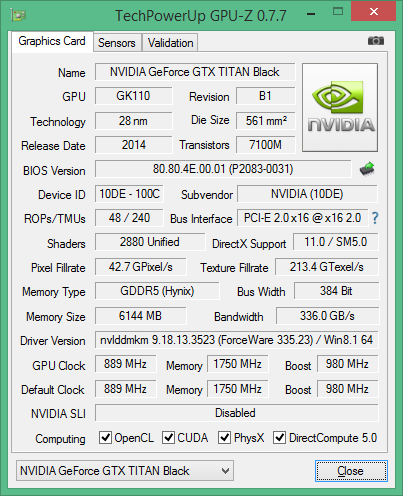Toggle the OpenCL checkbox
This screenshot has width=403, height=496.
pos(105,437)
